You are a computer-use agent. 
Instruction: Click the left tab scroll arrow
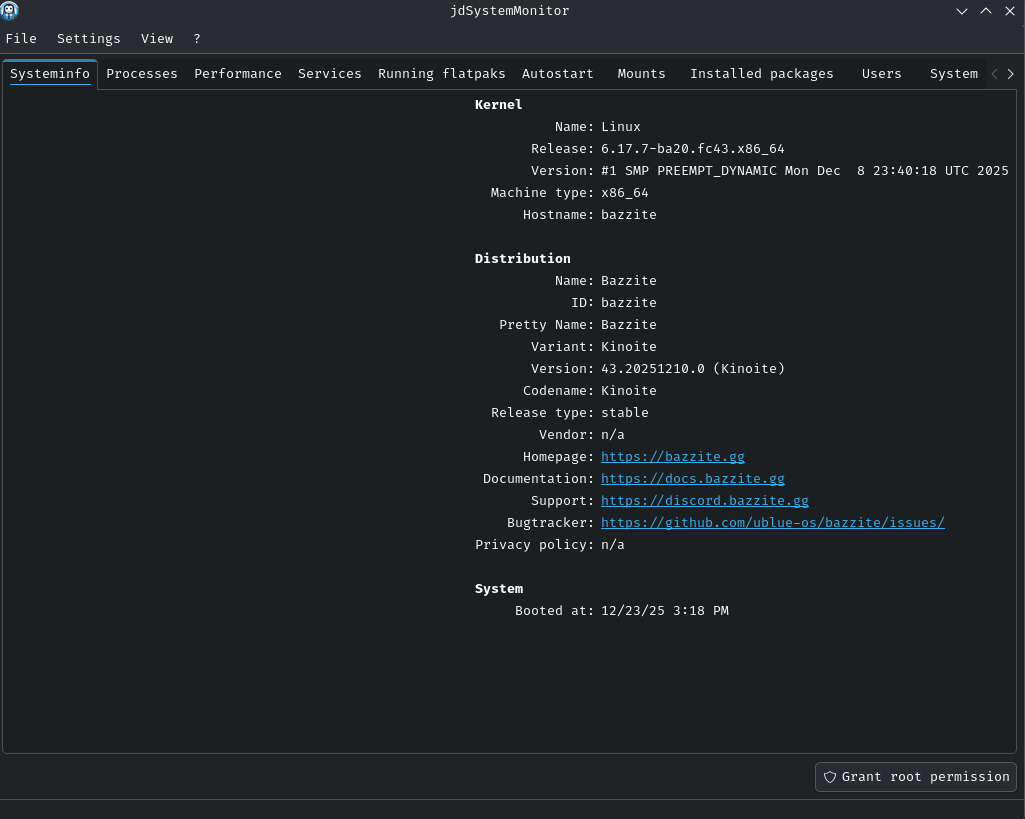coord(995,73)
